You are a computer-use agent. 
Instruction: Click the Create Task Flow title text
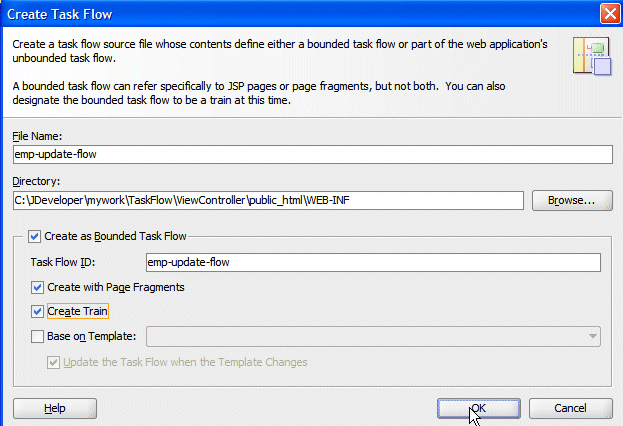60,14
